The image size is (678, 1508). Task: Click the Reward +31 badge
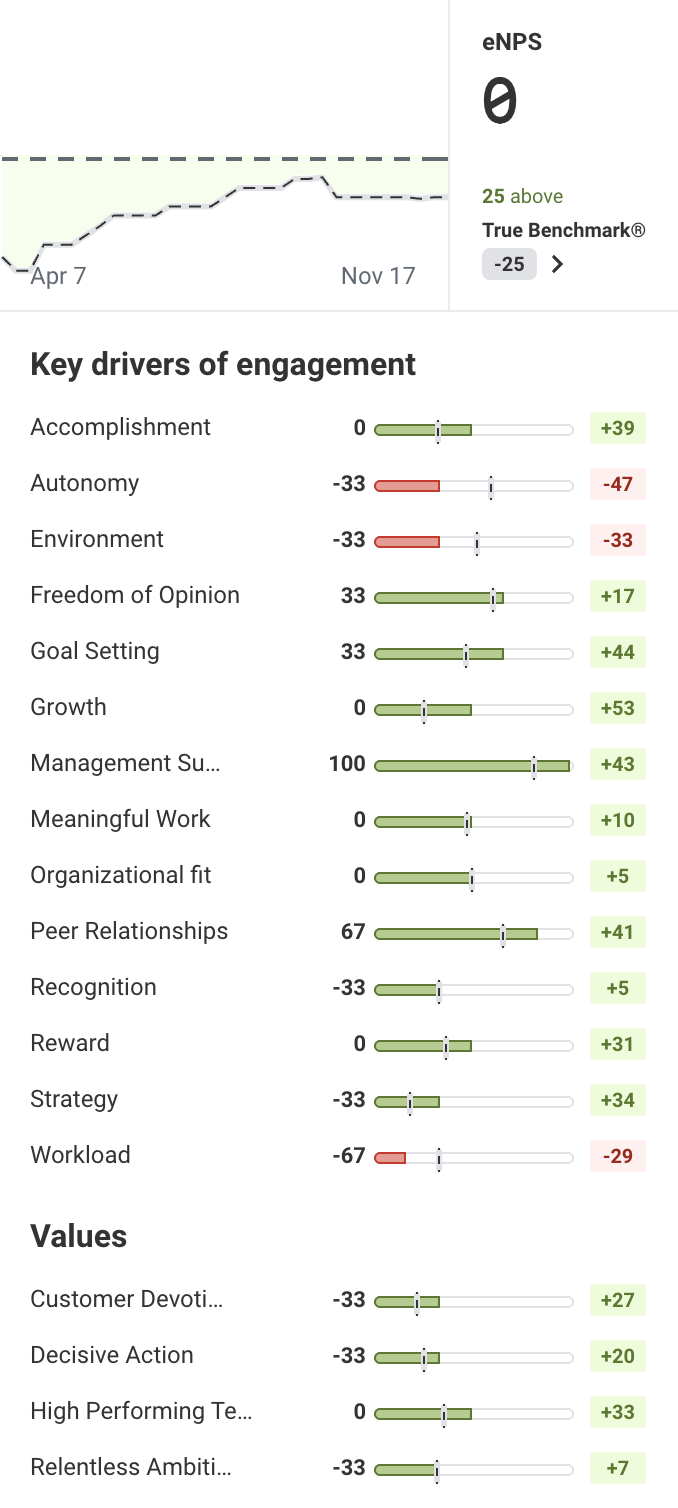[x=617, y=1044]
